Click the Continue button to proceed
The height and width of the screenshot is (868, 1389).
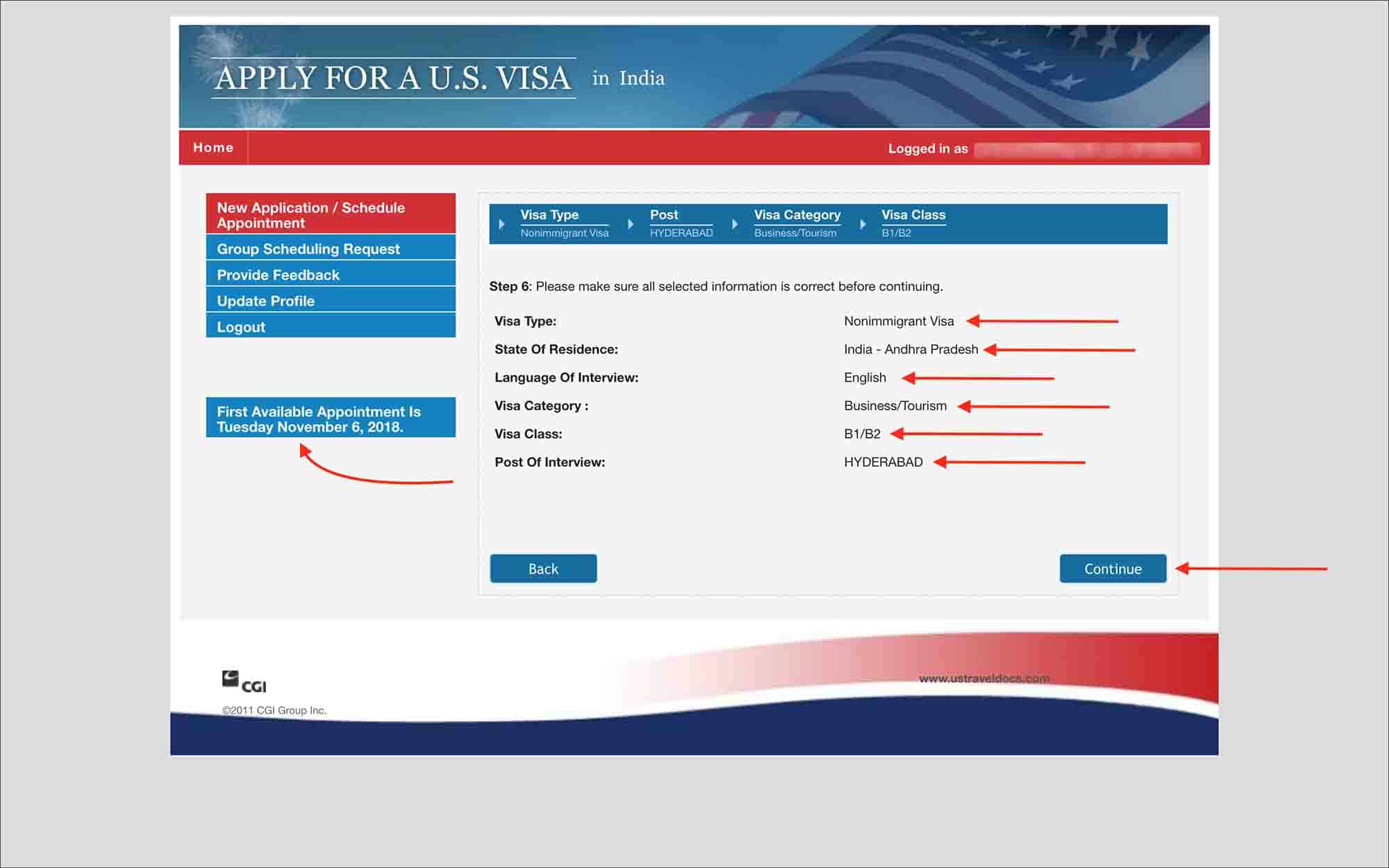pos(1113,568)
